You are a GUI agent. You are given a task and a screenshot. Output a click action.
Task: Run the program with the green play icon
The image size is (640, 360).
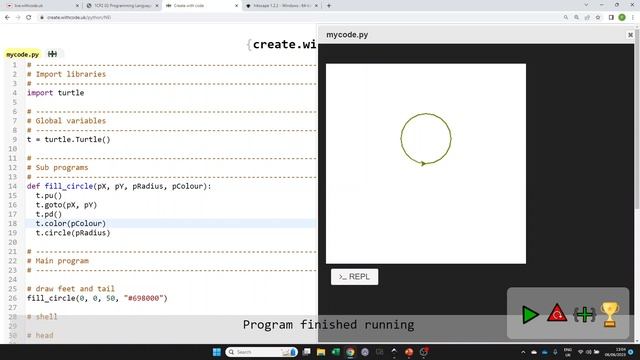point(530,315)
